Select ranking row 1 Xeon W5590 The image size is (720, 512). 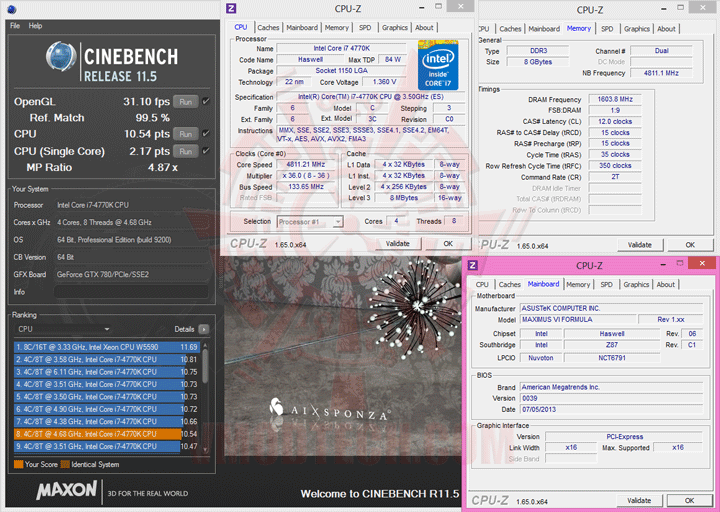point(106,347)
